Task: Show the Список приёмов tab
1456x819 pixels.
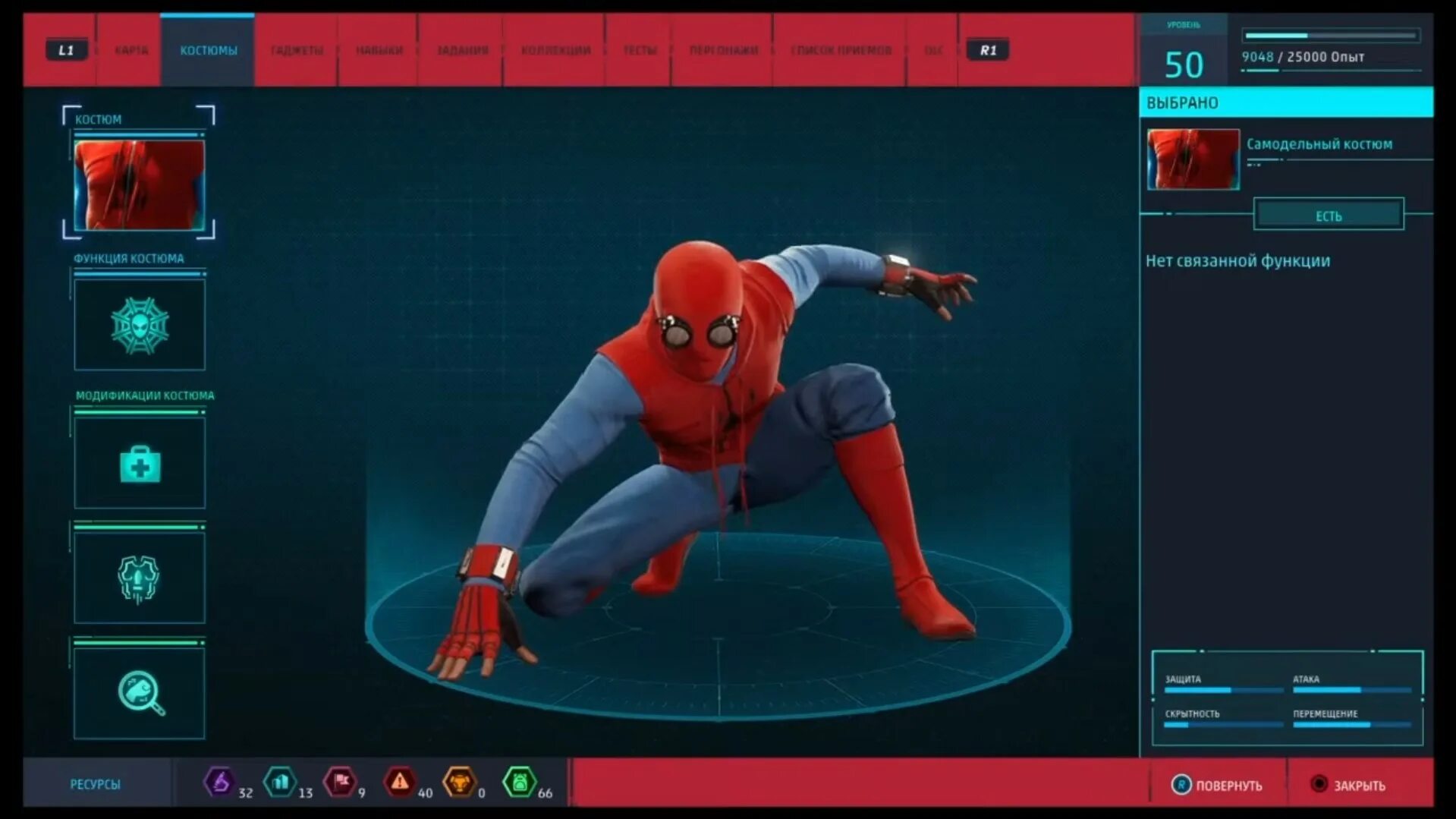Action: (841, 50)
